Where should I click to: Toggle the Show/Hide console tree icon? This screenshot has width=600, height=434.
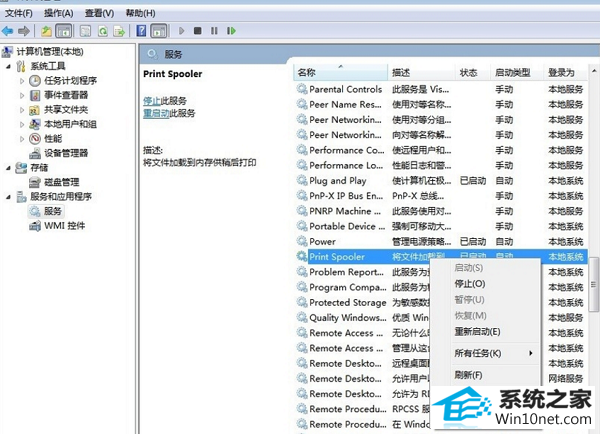click(x=64, y=31)
